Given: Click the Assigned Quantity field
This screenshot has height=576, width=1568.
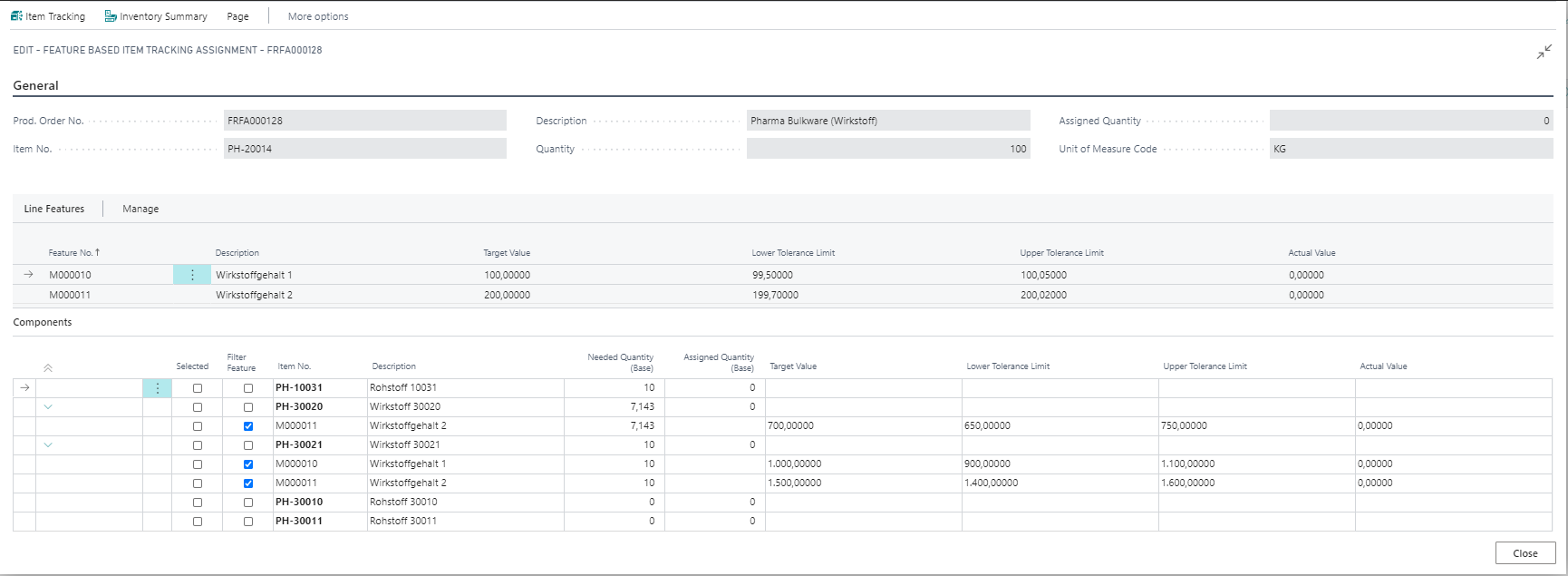Looking at the screenshot, I should point(1411,121).
